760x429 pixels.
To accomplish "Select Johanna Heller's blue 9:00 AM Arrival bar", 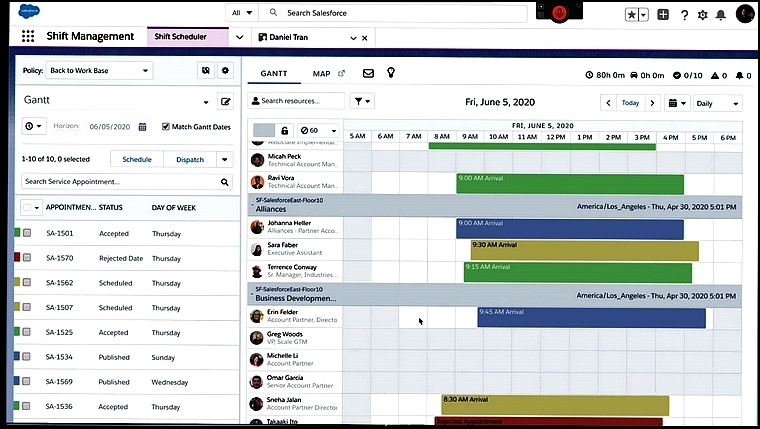I will (x=570, y=229).
